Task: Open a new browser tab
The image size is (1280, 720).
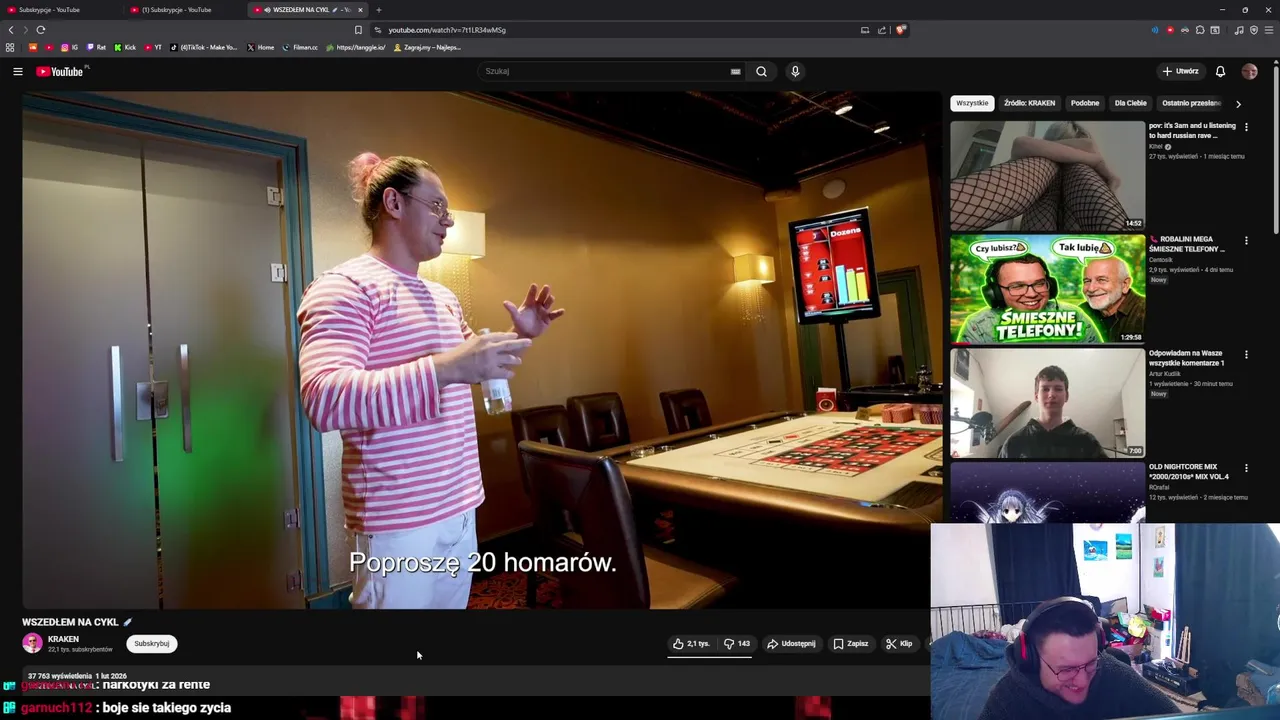Action: point(378,10)
